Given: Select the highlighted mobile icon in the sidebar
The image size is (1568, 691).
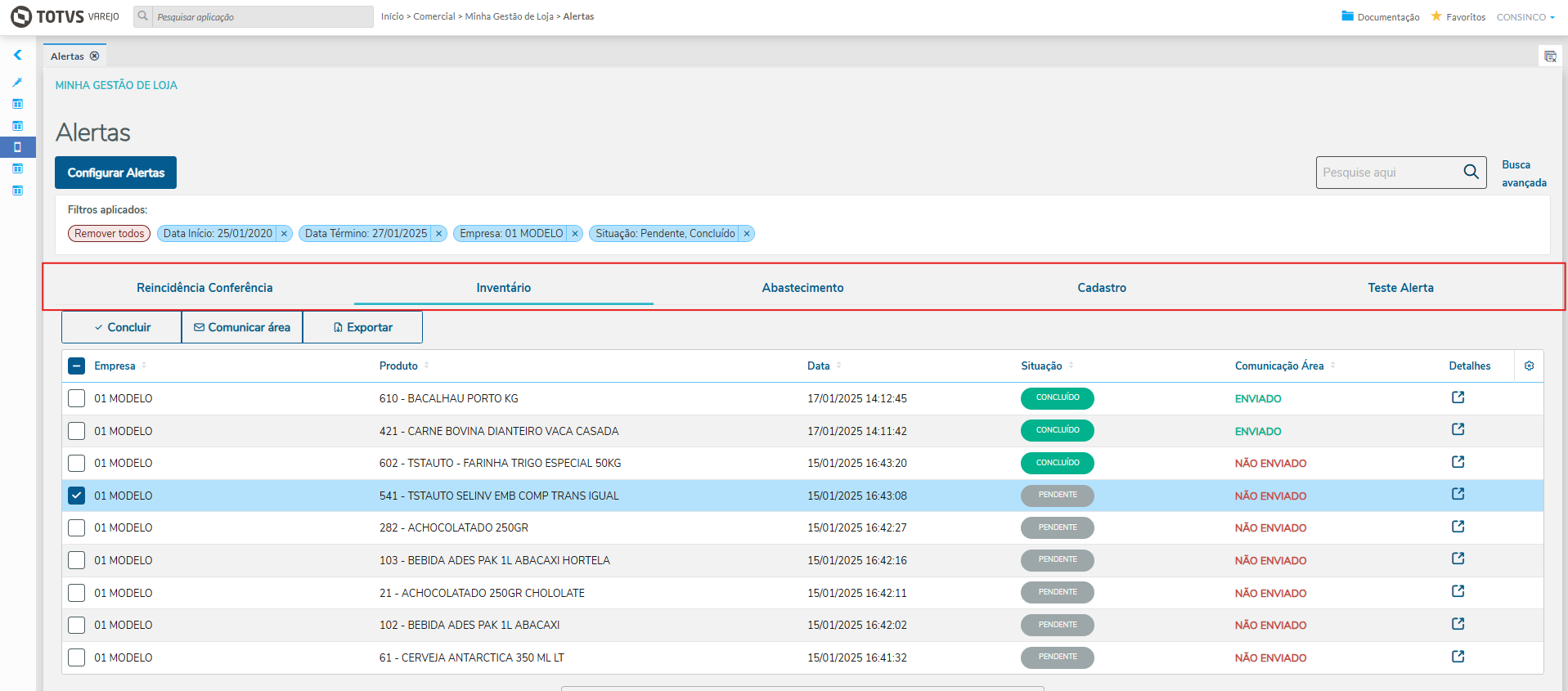Looking at the screenshot, I should (x=17, y=147).
